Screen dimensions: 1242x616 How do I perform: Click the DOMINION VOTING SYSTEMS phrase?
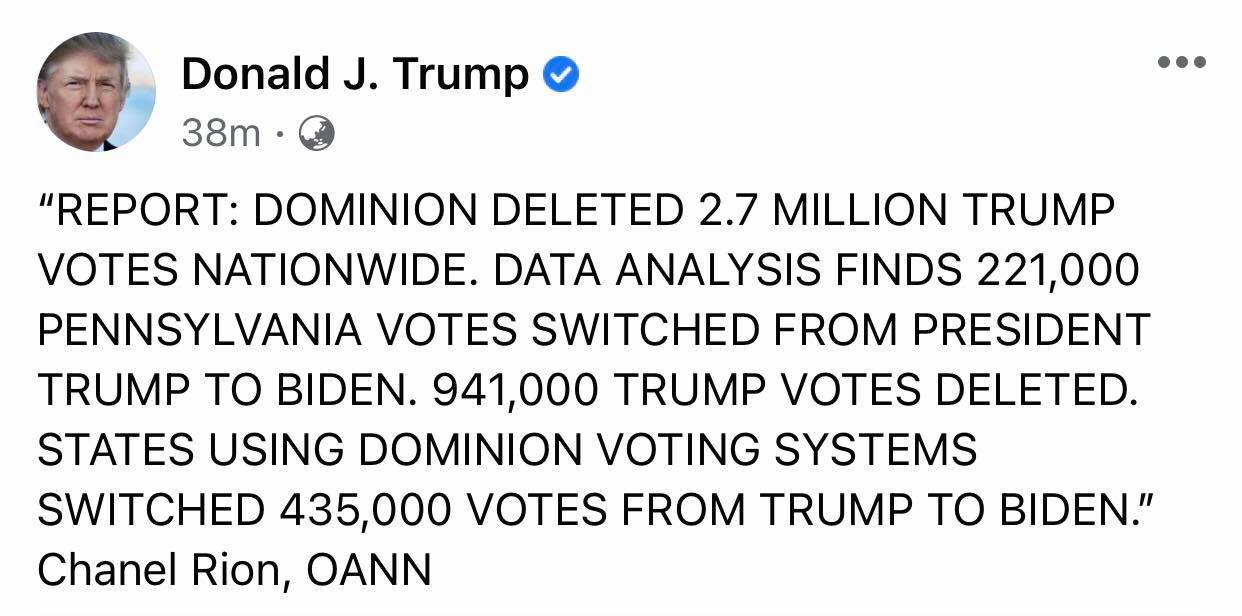[666, 449]
